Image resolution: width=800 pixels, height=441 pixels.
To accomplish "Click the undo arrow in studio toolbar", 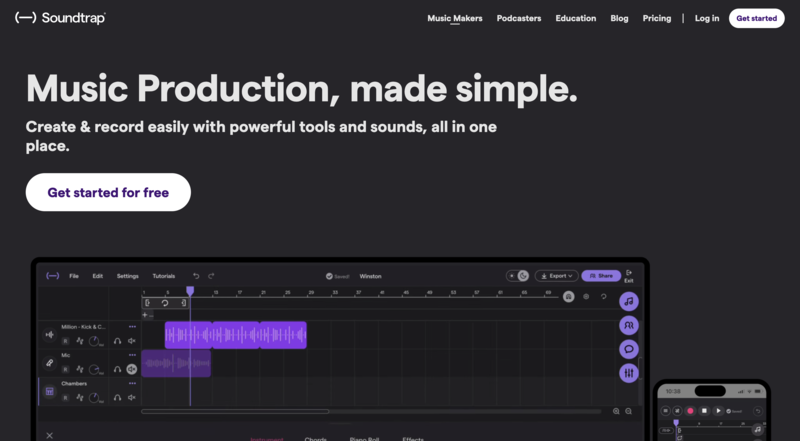I will 196,276.
